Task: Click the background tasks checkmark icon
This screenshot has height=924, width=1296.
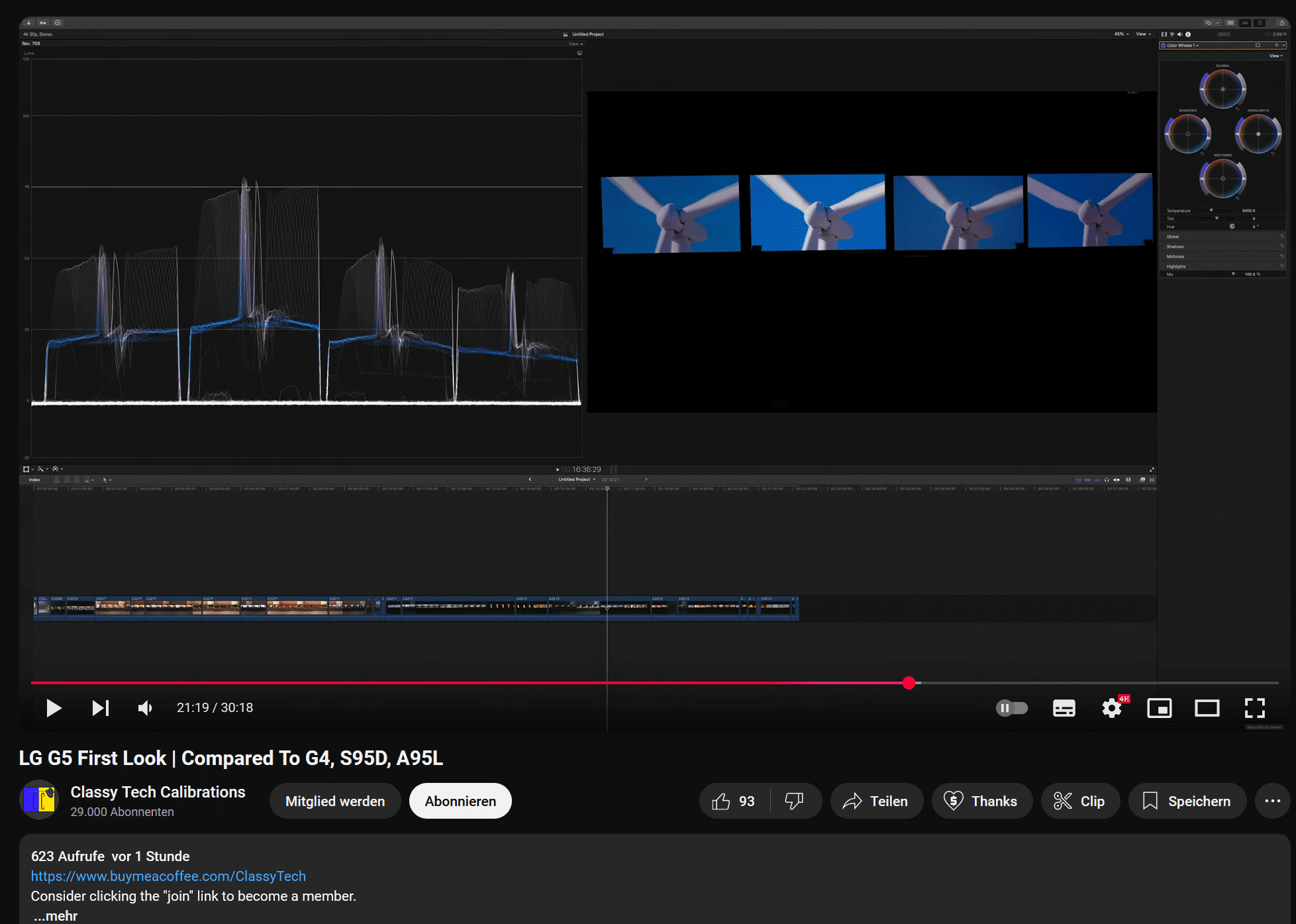Action: pos(58,23)
